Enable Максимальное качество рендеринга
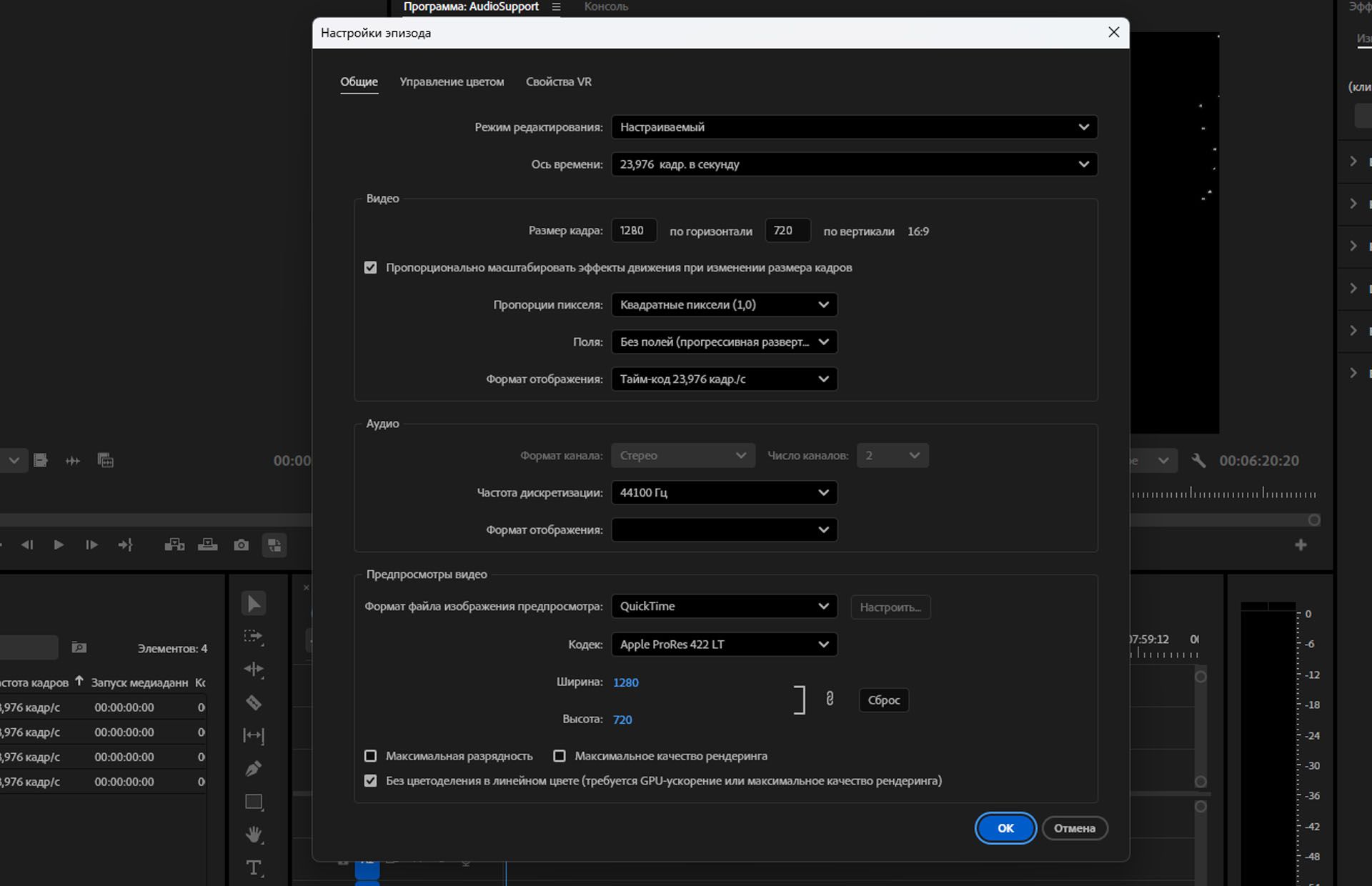 pos(560,755)
